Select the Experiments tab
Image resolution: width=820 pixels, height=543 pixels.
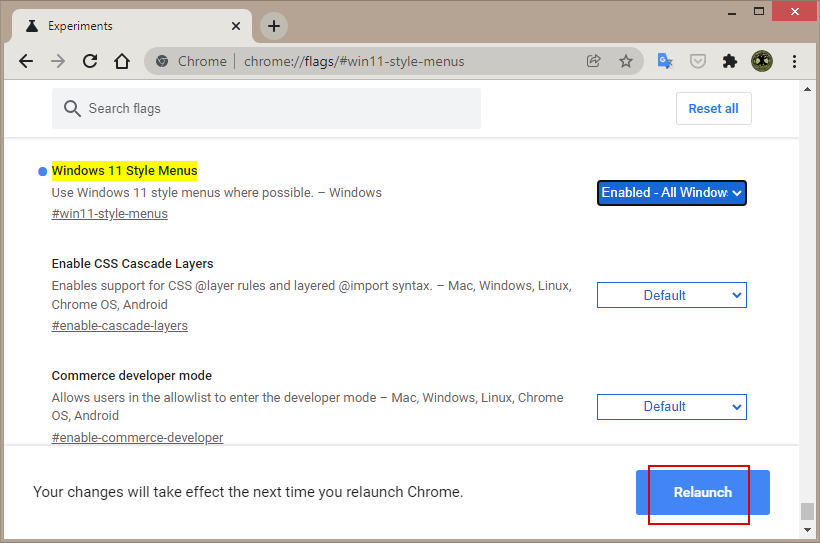pos(131,26)
